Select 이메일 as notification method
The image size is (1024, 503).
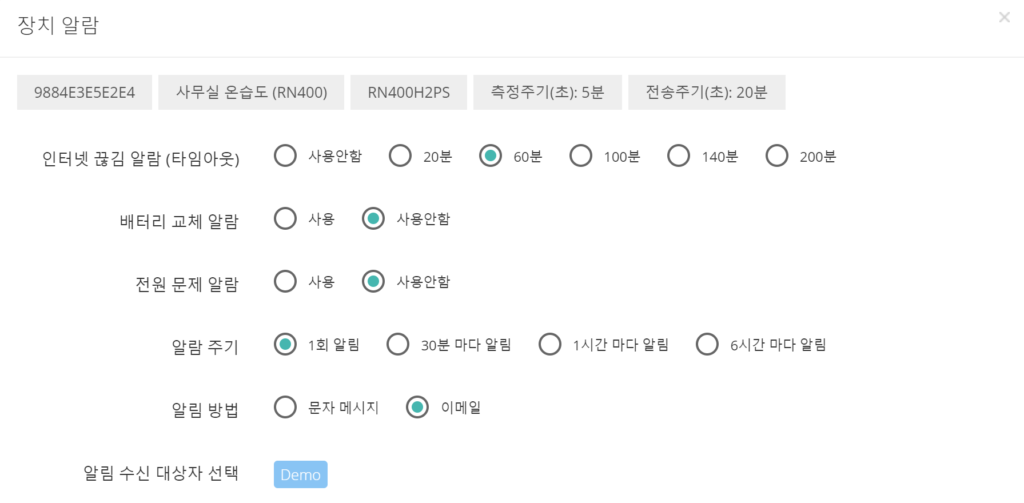click(x=417, y=407)
